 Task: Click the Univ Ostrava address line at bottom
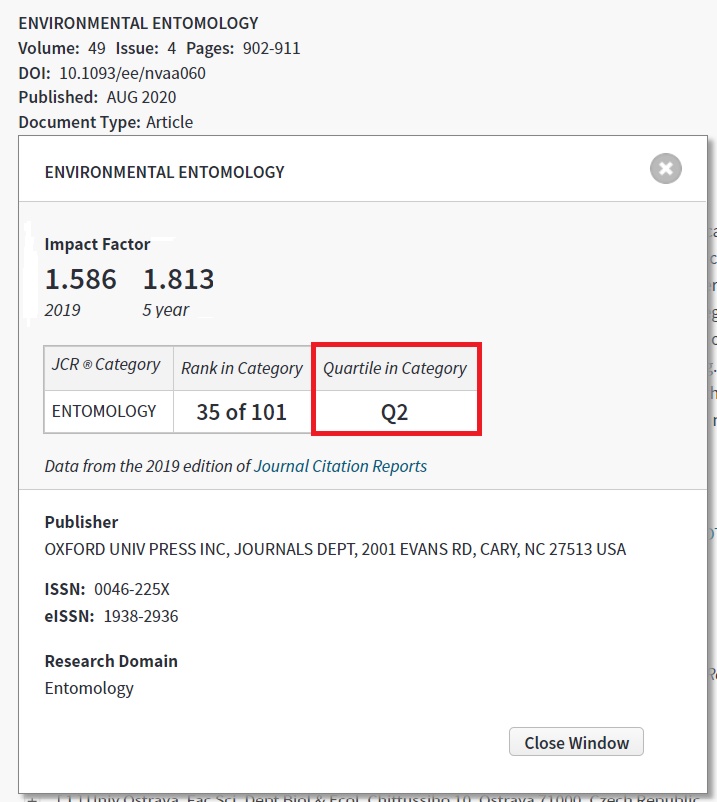[380, 797]
